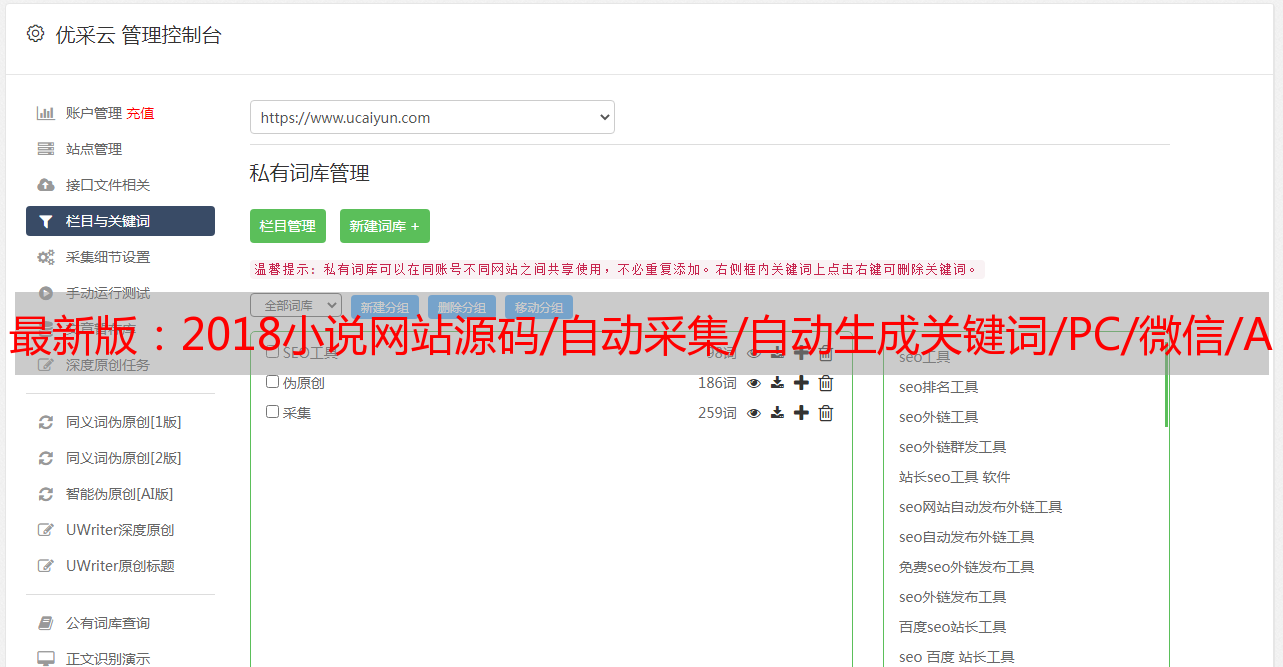1283x667 pixels.
Task: Open 同义词伪原创[1版] sidebar item
Action: tap(124, 422)
